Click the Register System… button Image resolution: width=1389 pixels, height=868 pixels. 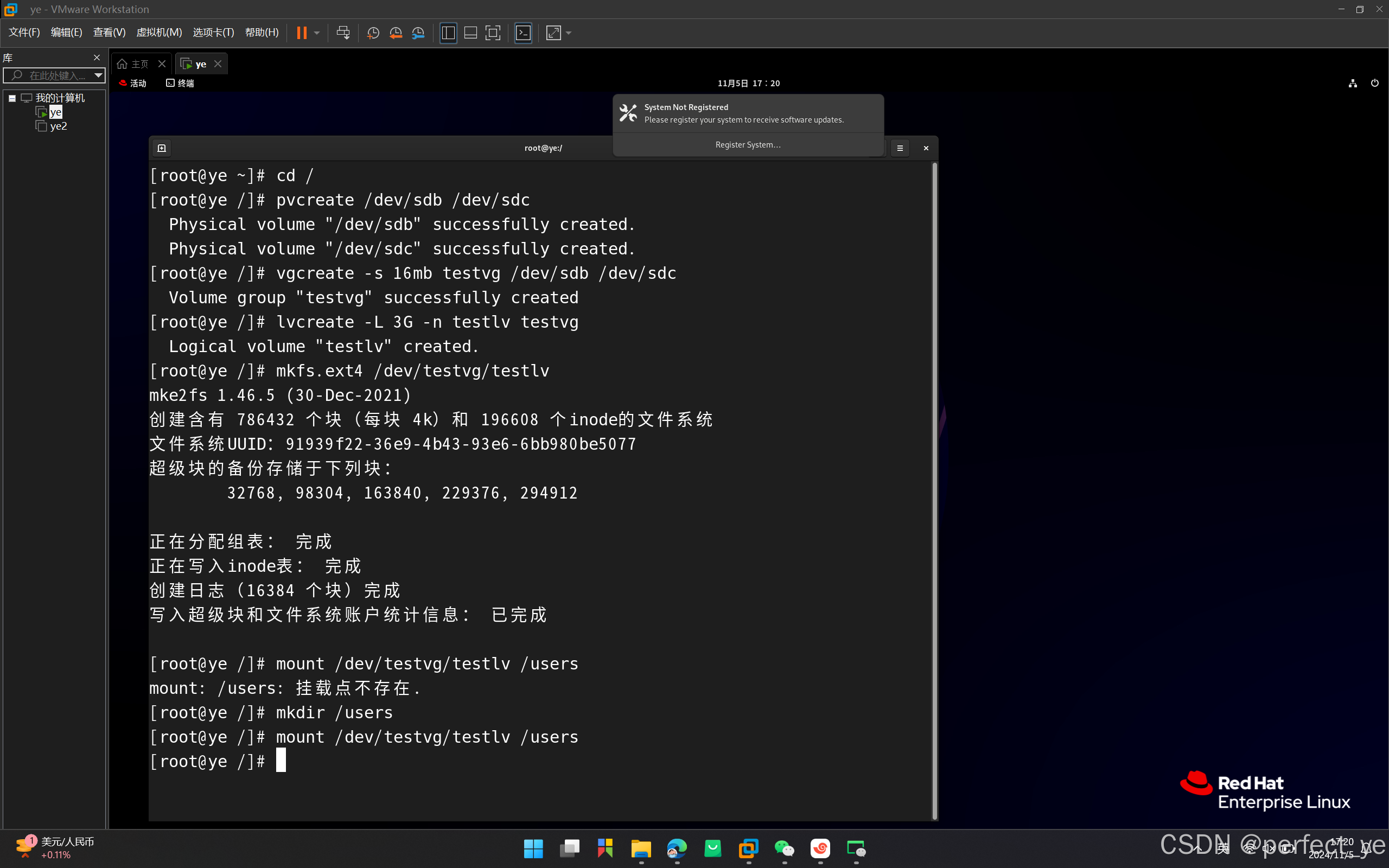click(748, 145)
